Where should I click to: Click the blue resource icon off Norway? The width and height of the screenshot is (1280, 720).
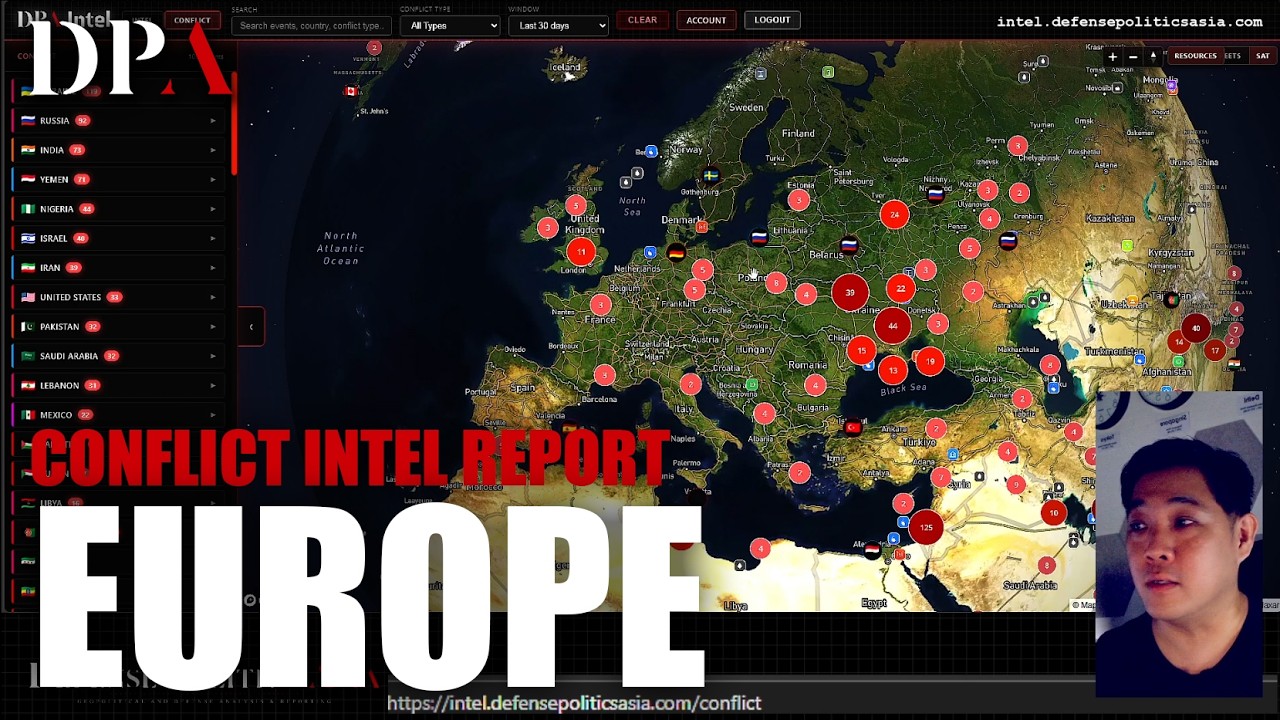[x=651, y=151]
